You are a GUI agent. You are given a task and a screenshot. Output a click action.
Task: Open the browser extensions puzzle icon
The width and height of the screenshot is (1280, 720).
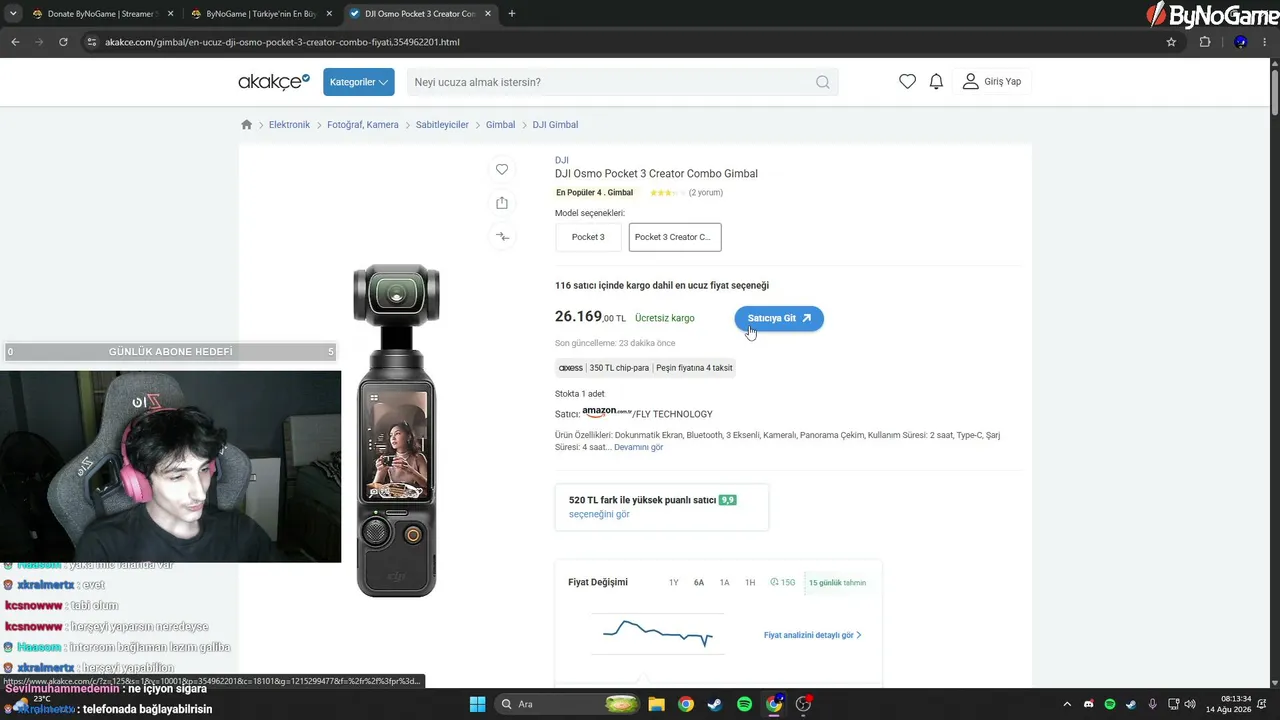point(1205,42)
